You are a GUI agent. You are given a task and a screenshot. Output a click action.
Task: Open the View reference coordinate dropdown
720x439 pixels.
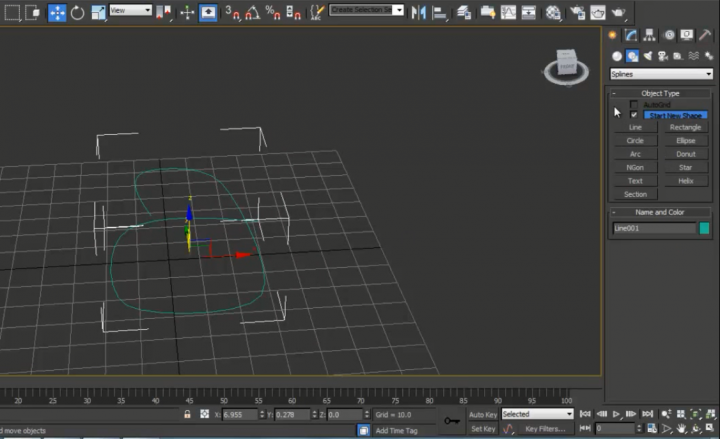tap(130, 10)
